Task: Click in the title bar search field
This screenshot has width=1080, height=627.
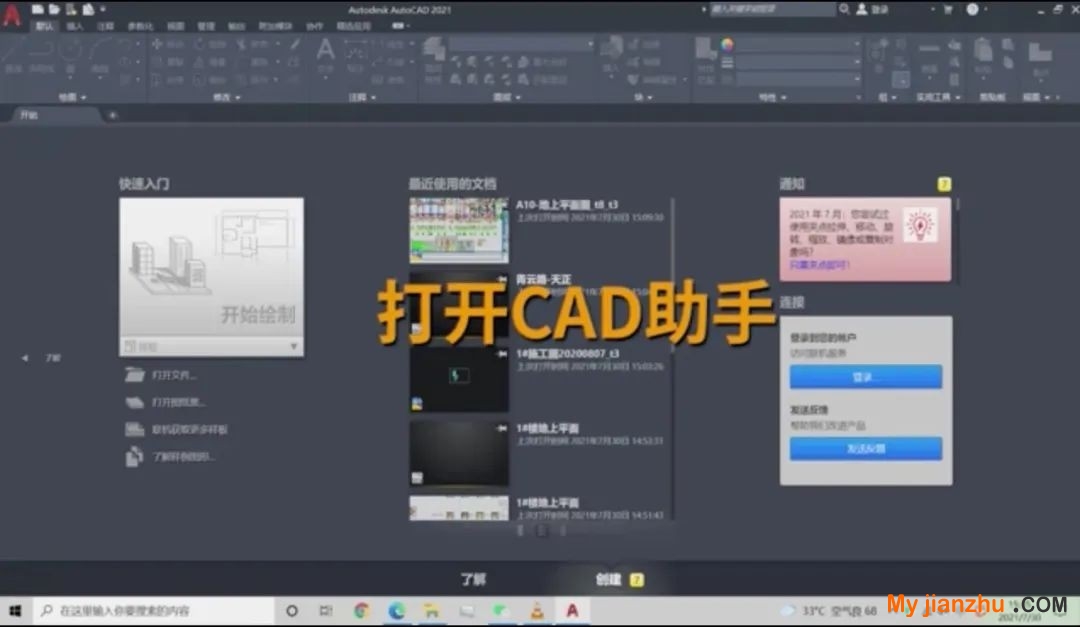Action: click(772, 9)
